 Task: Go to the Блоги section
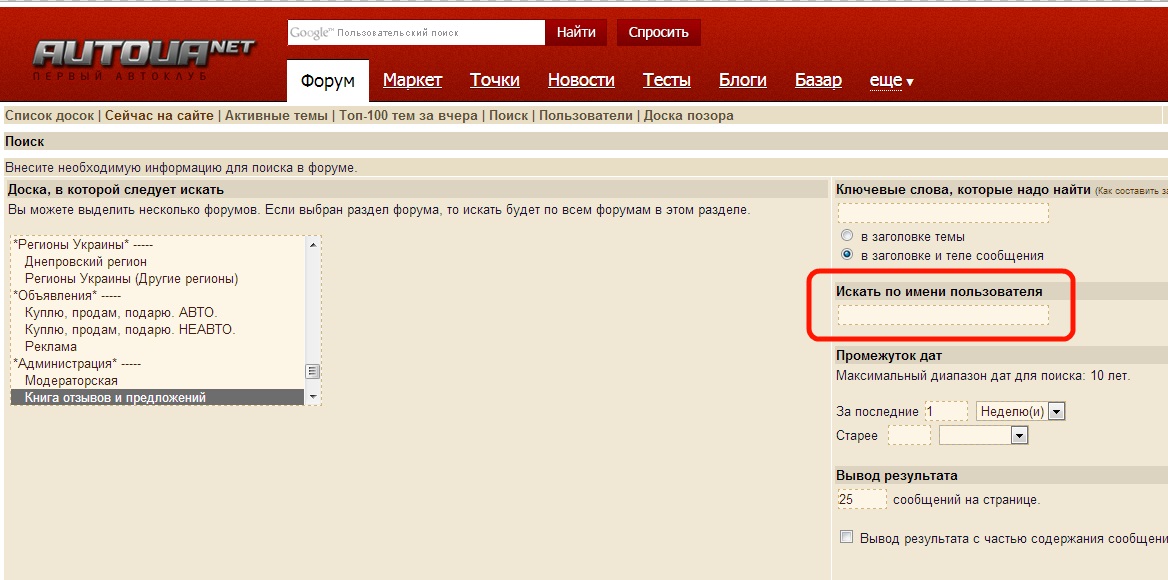pyautogui.click(x=742, y=80)
